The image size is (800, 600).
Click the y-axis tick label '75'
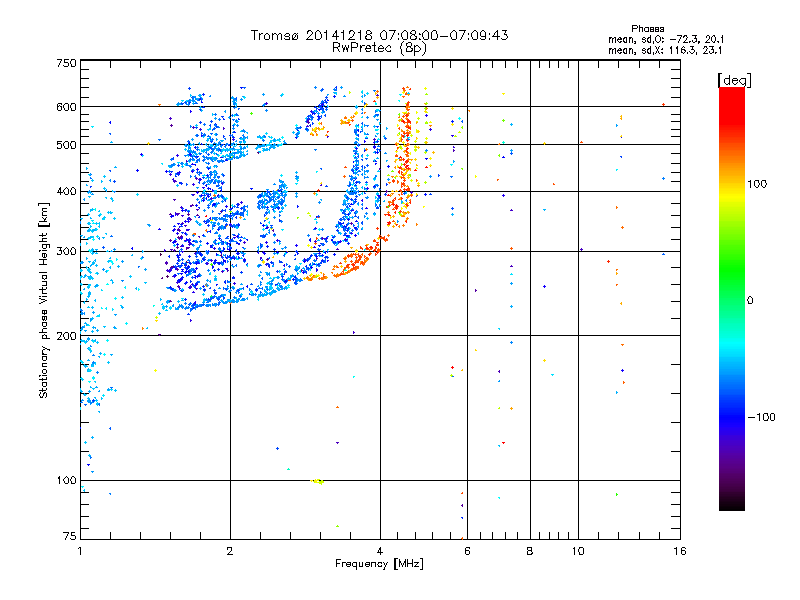pyautogui.click(x=70, y=536)
